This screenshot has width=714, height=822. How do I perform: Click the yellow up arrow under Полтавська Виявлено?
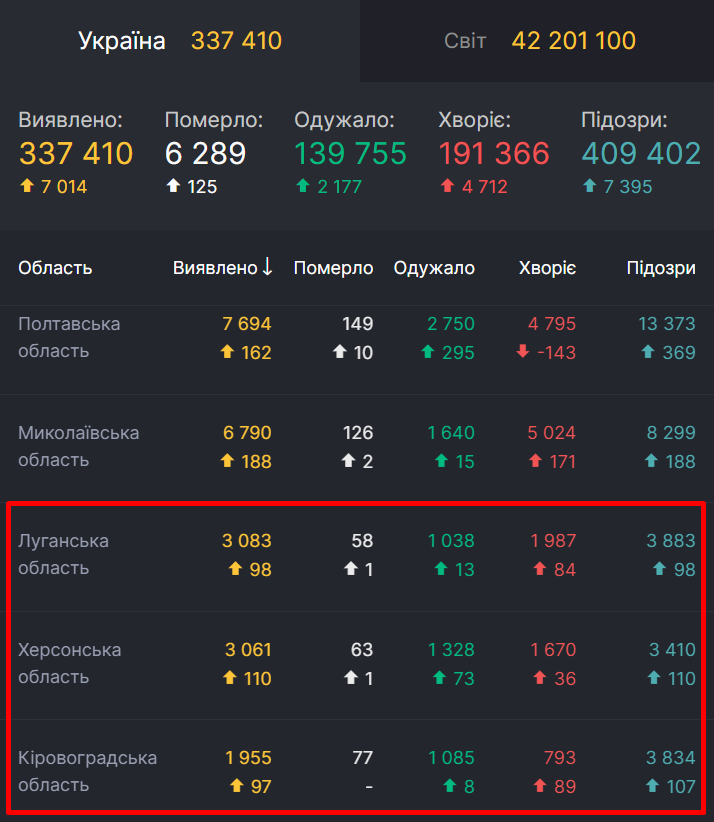click(x=226, y=351)
